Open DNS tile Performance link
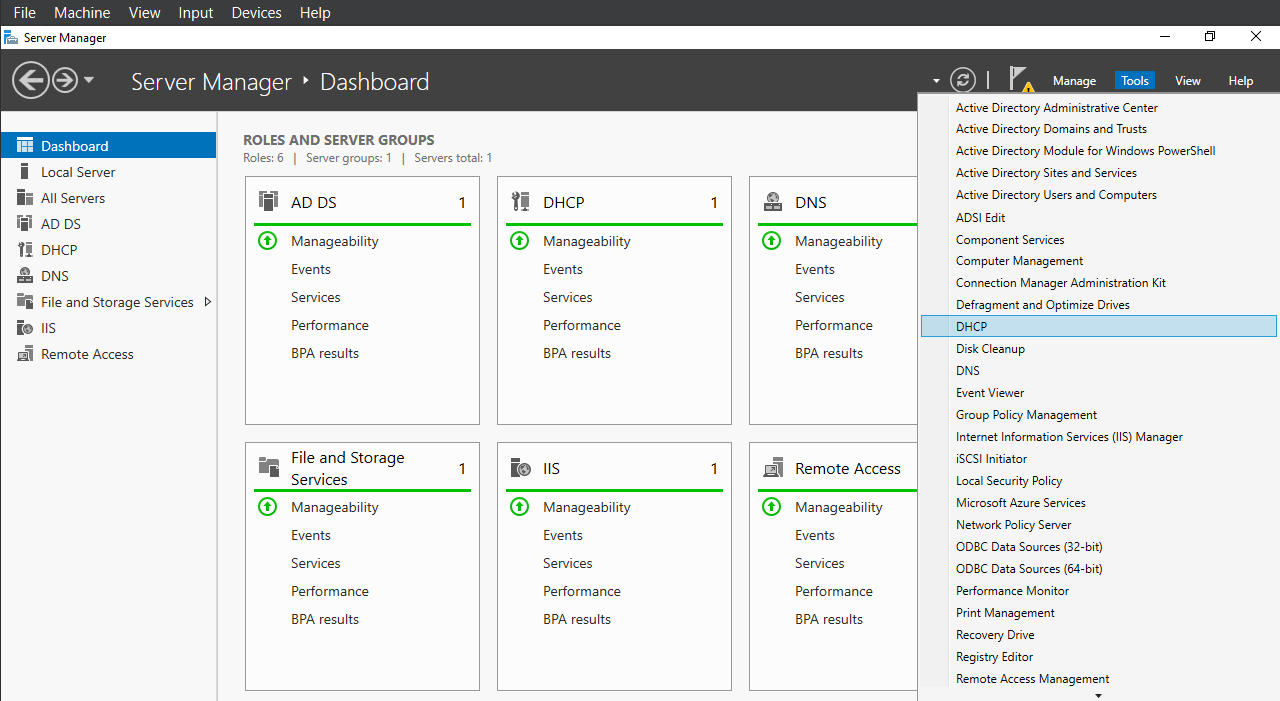The width and height of the screenshot is (1280, 701). 834,325
